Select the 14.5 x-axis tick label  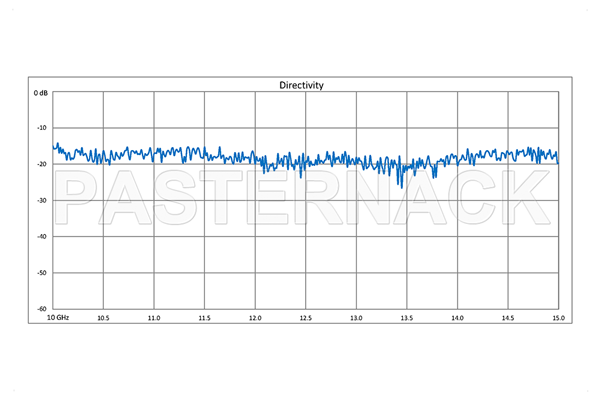click(x=507, y=318)
